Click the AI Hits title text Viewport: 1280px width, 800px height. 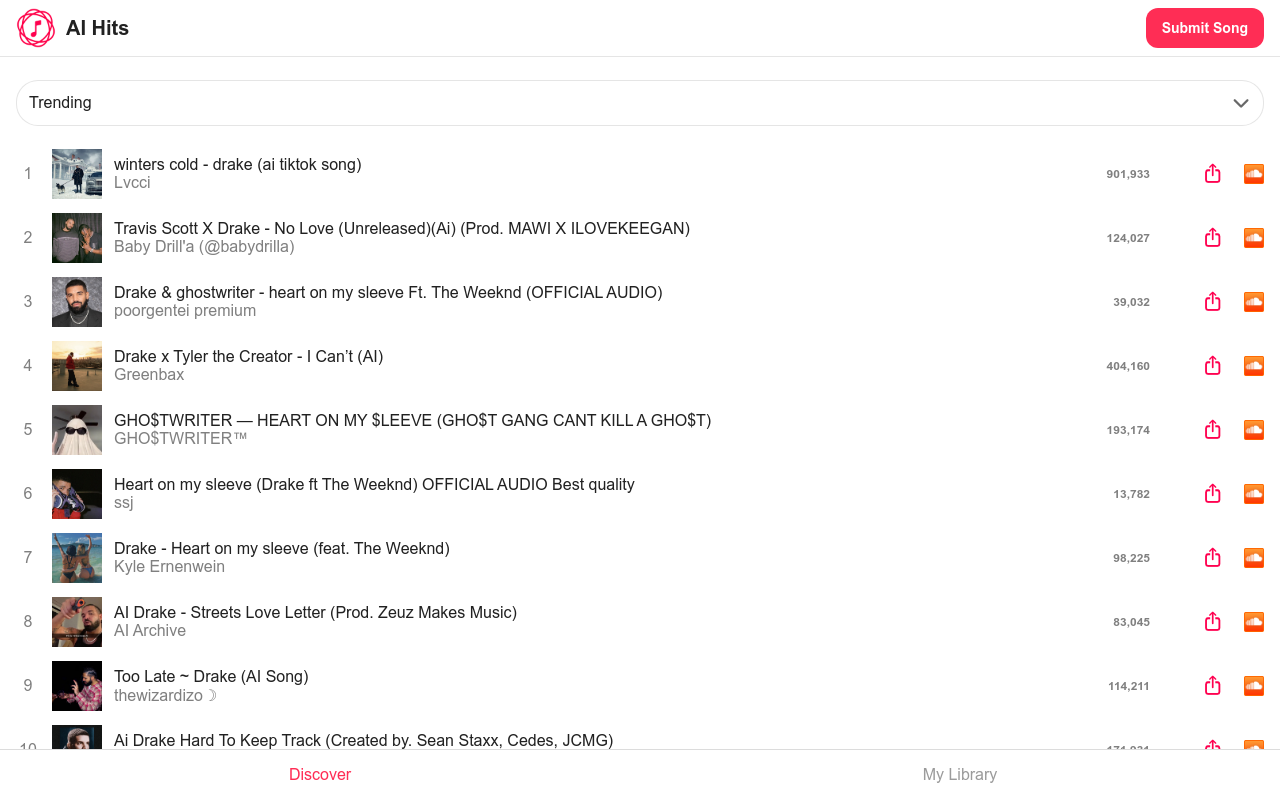point(97,28)
